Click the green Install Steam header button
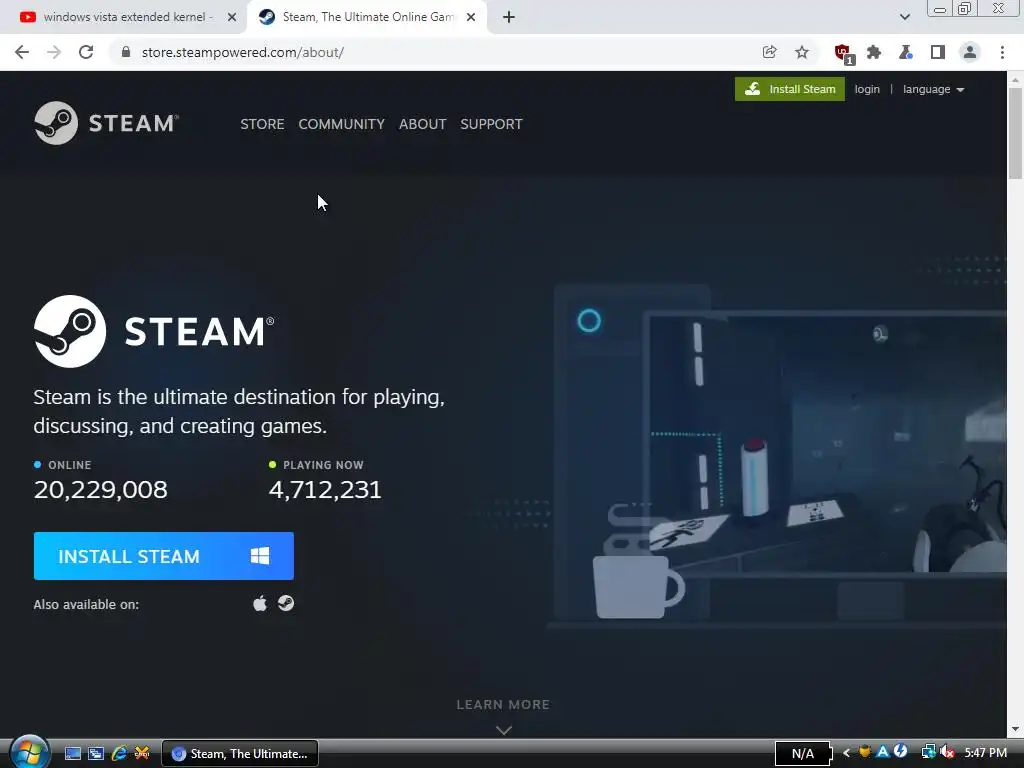 point(790,89)
